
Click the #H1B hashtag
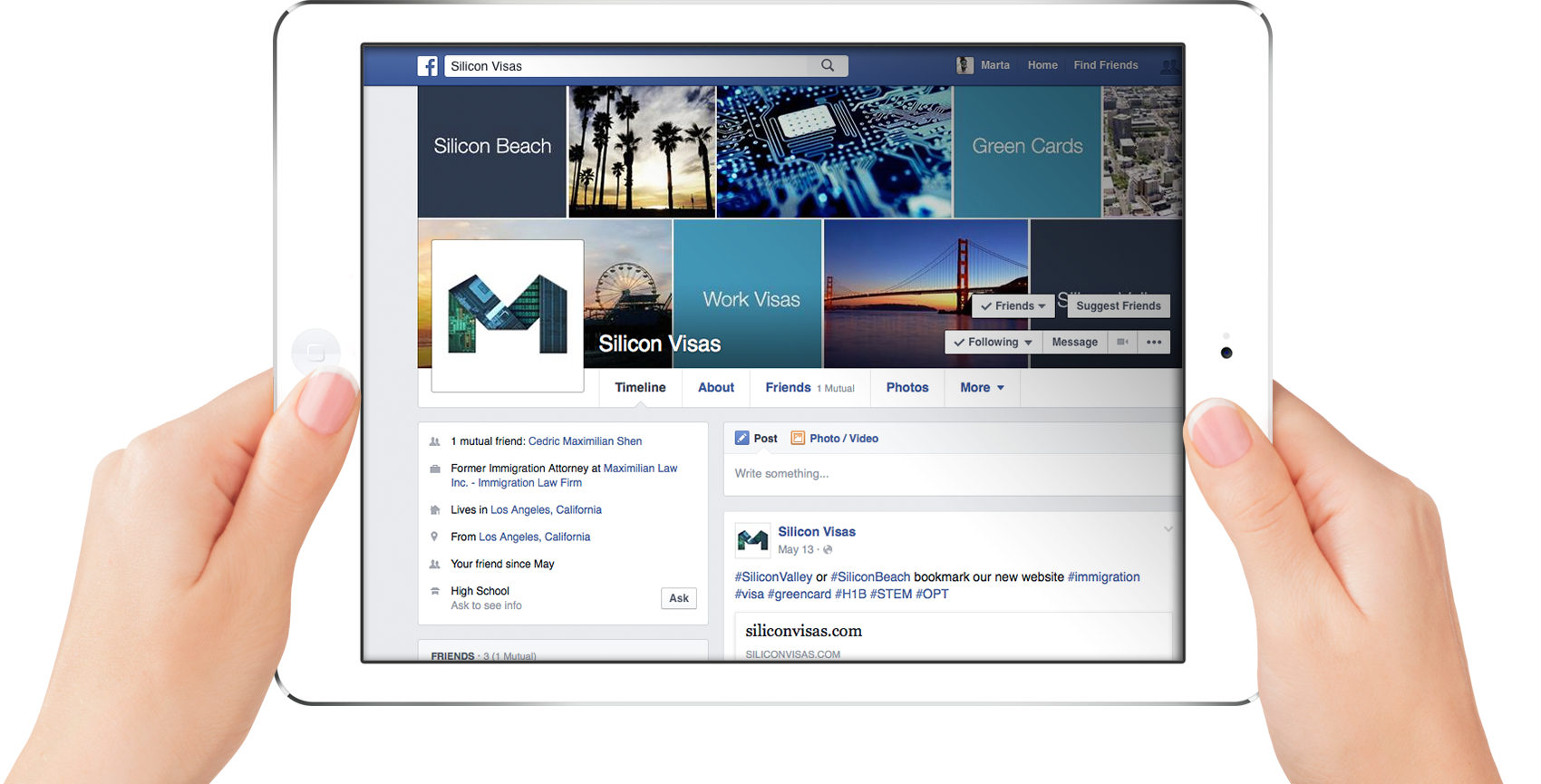click(850, 594)
